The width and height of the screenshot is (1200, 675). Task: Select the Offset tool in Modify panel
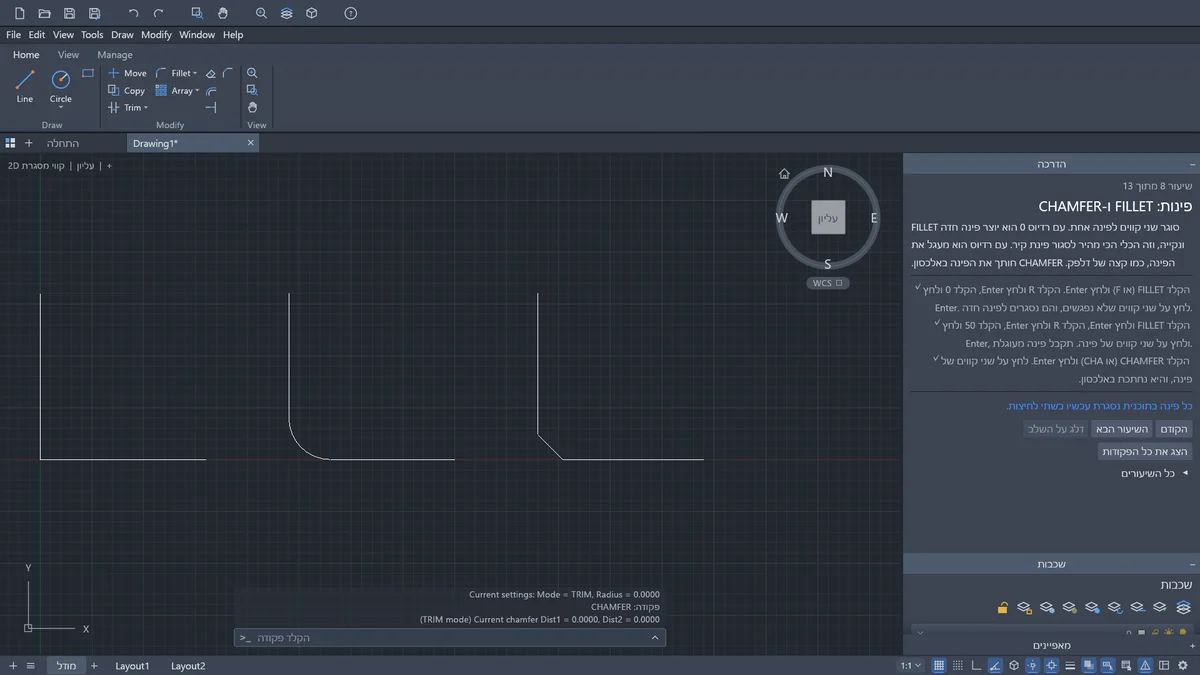(210, 90)
